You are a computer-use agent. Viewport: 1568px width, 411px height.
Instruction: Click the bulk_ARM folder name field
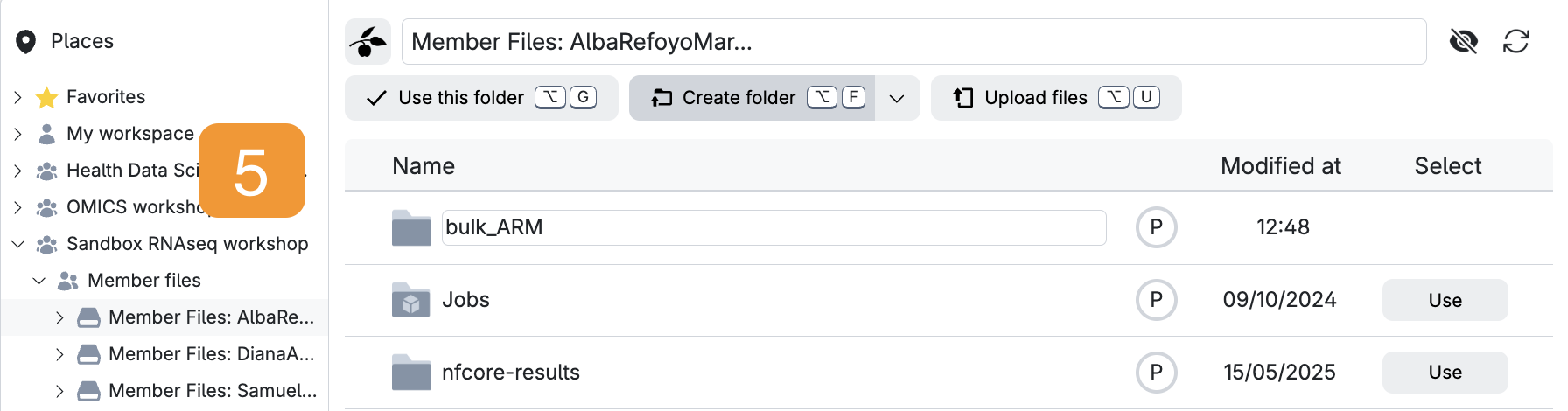coord(773,227)
